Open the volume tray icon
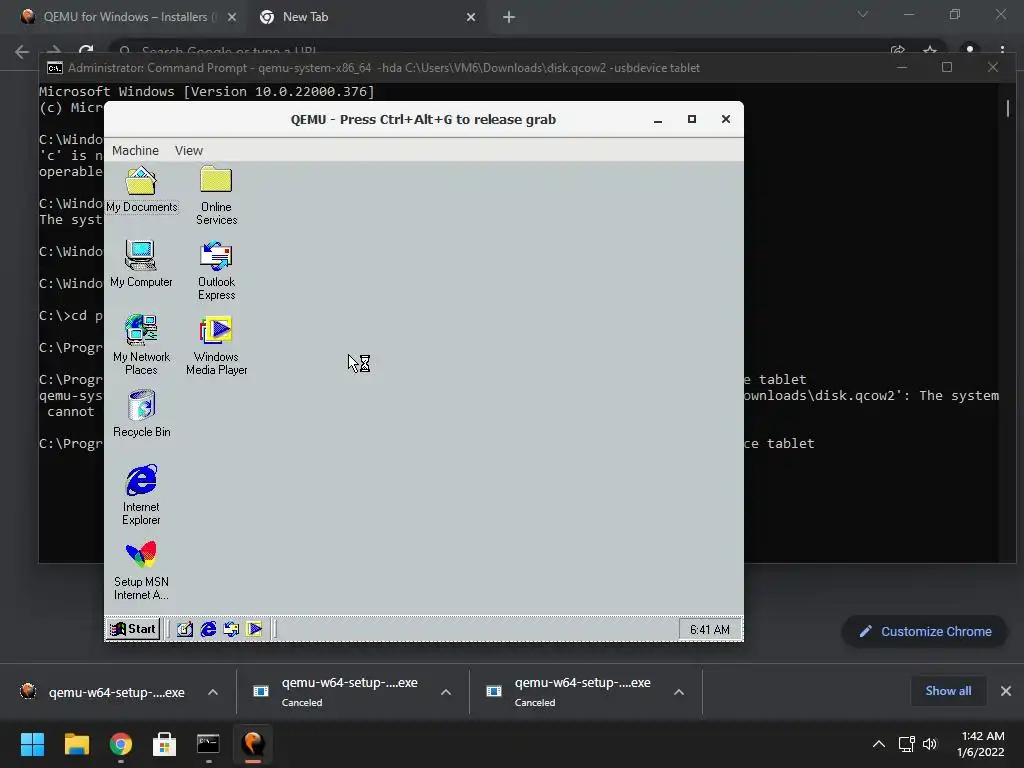This screenshot has width=1024, height=768. [930, 744]
